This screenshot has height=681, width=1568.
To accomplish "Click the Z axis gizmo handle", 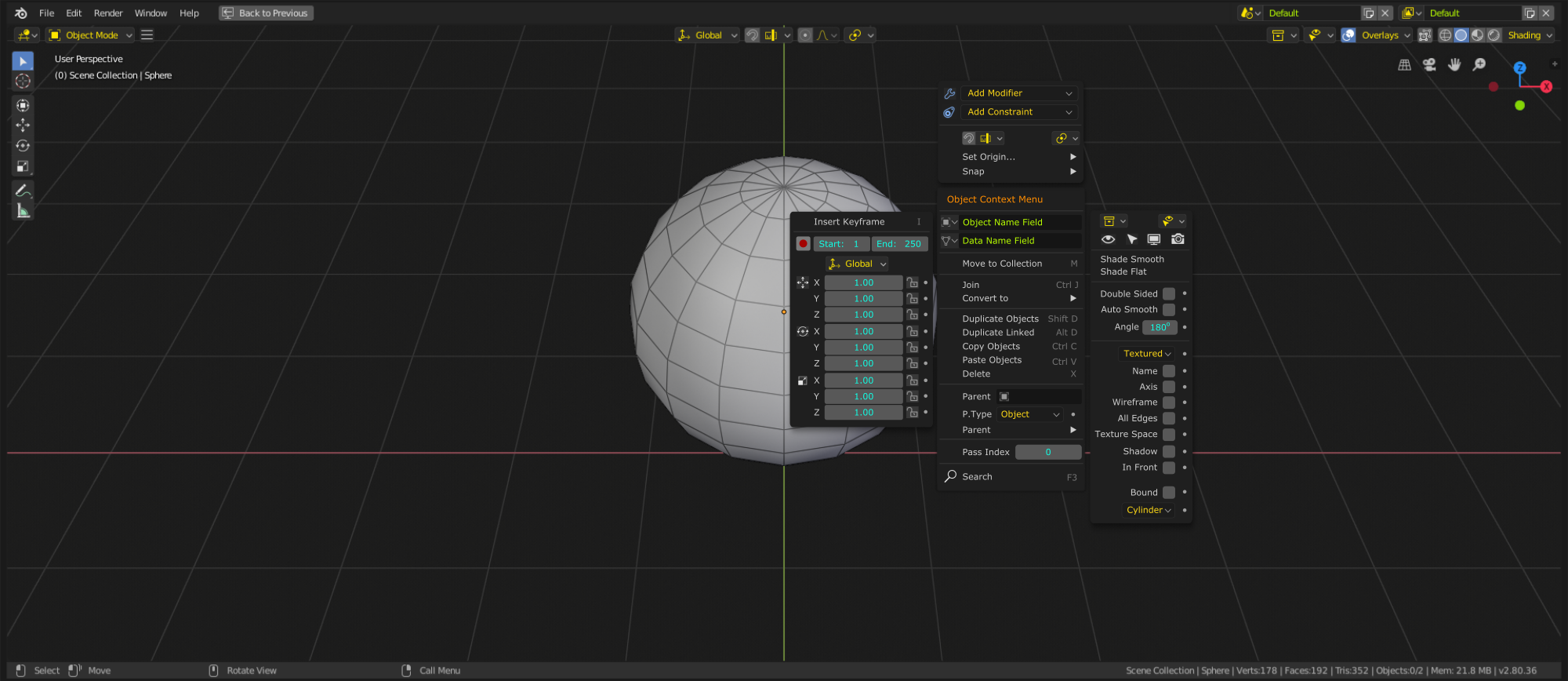I will [1519, 68].
